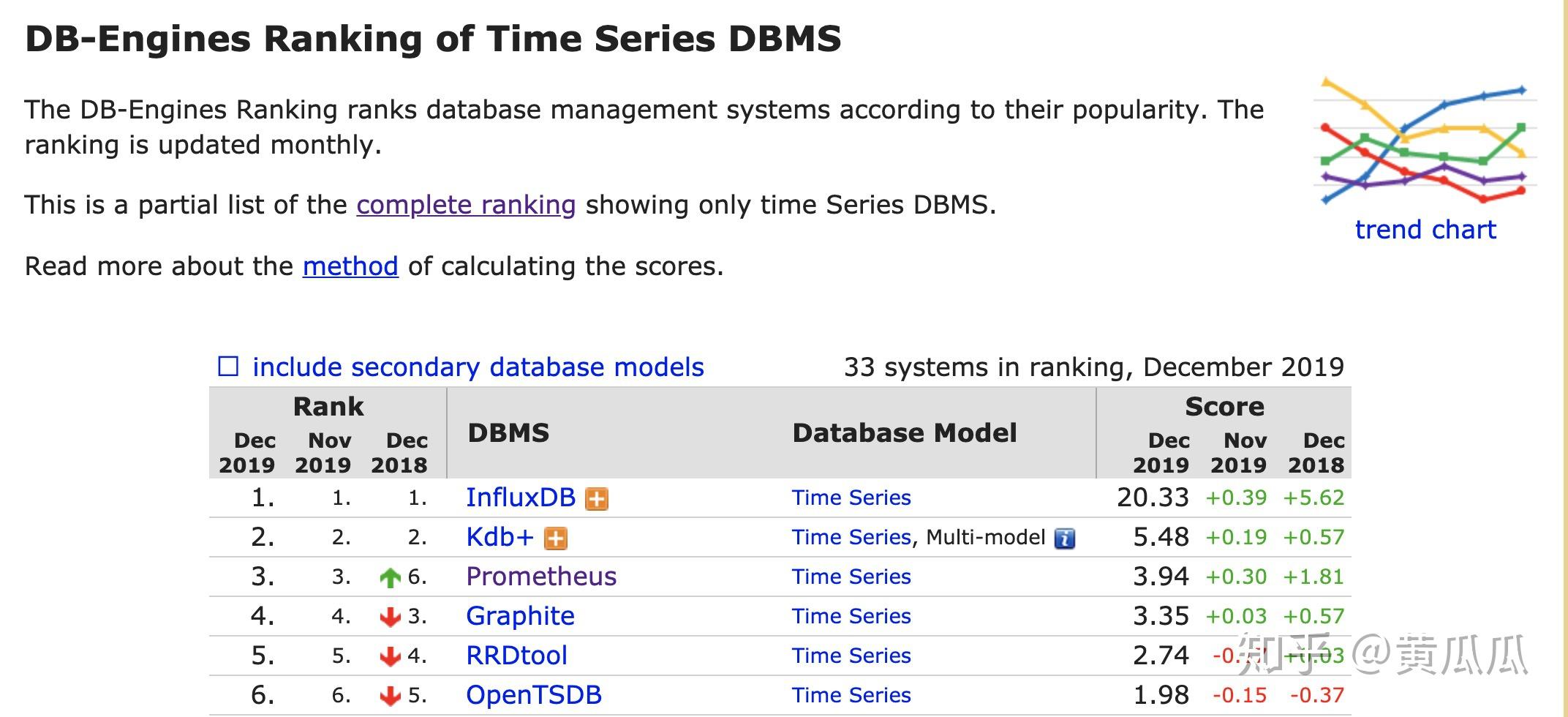Viewport: 1568px width, 717px height.
Task: Open the Kdb+ database link
Action: click(500, 537)
